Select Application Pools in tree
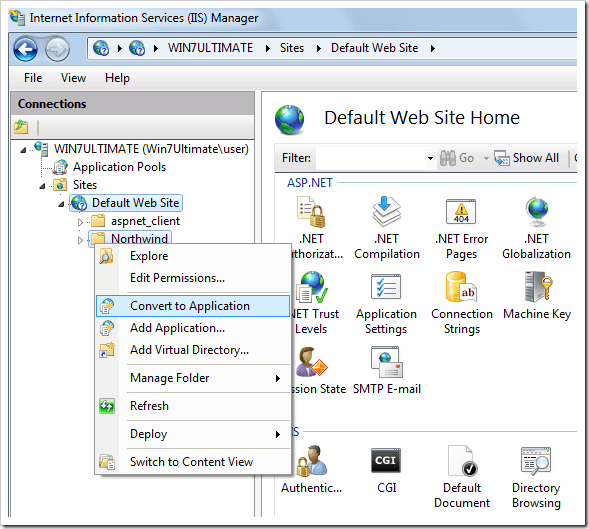The image size is (589, 529). pyautogui.click(x=119, y=167)
